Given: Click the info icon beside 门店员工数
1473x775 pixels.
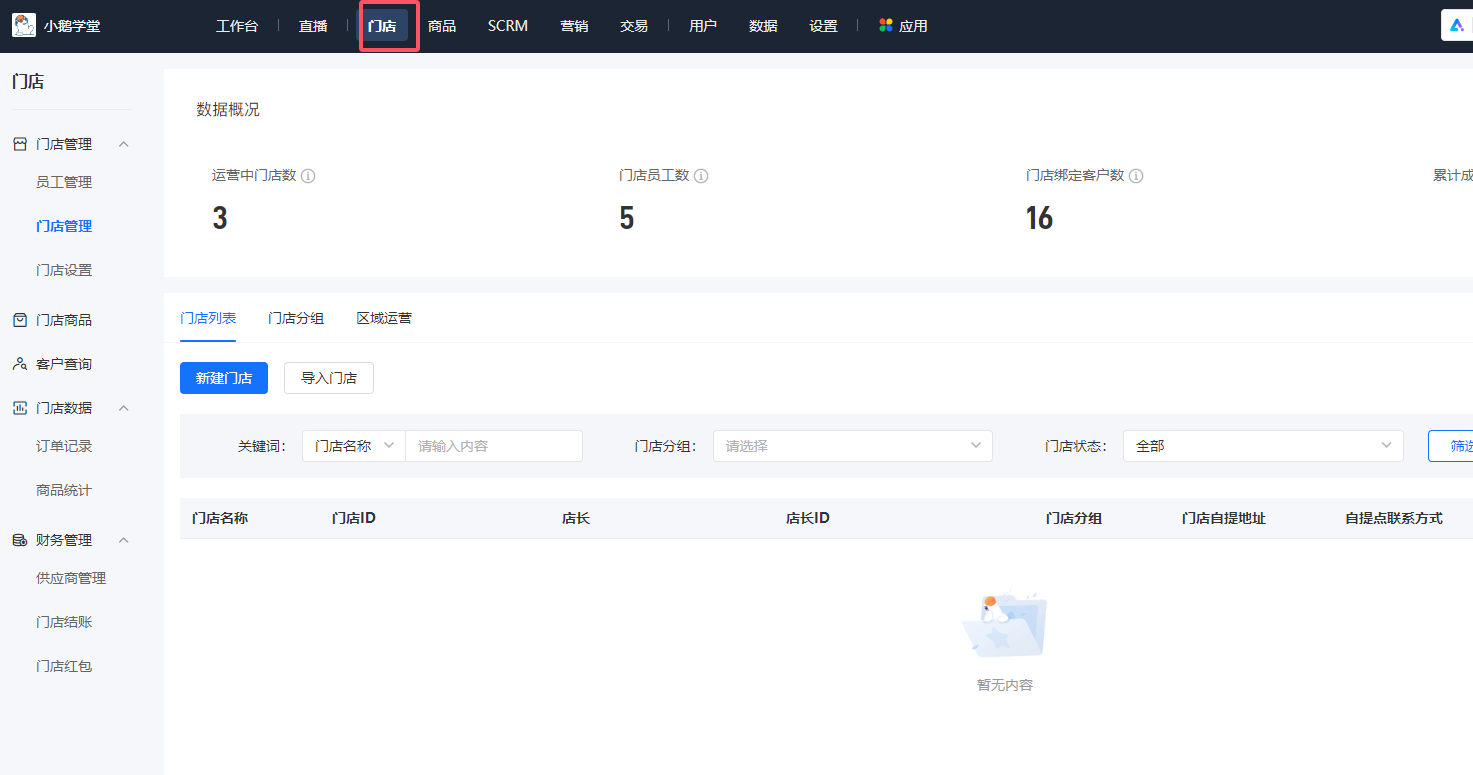Looking at the screenshot, I should pos(701,175).
